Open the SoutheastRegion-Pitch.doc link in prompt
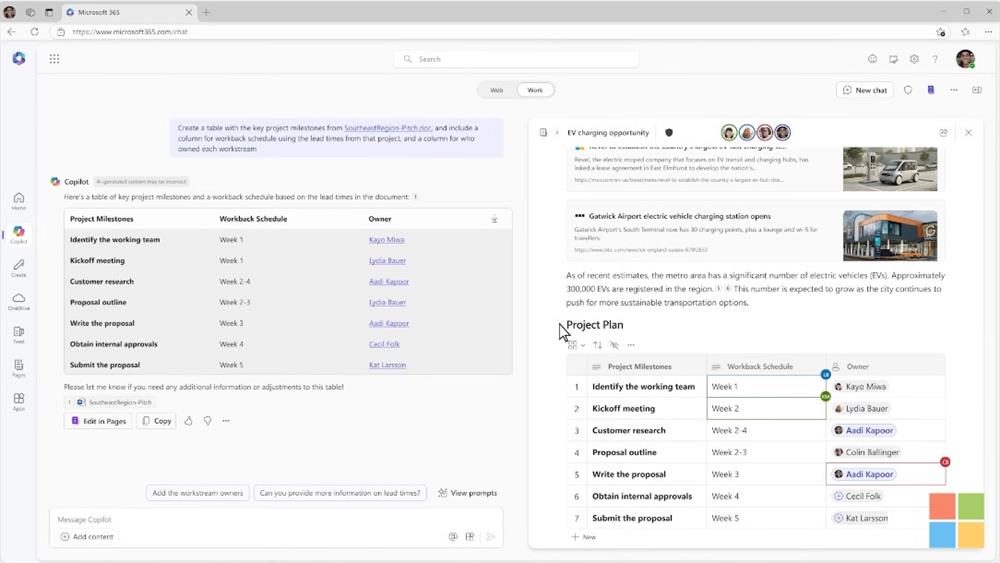Image resolution: width=1000 pixels, height=563 pixels. [x=388, y=128]
